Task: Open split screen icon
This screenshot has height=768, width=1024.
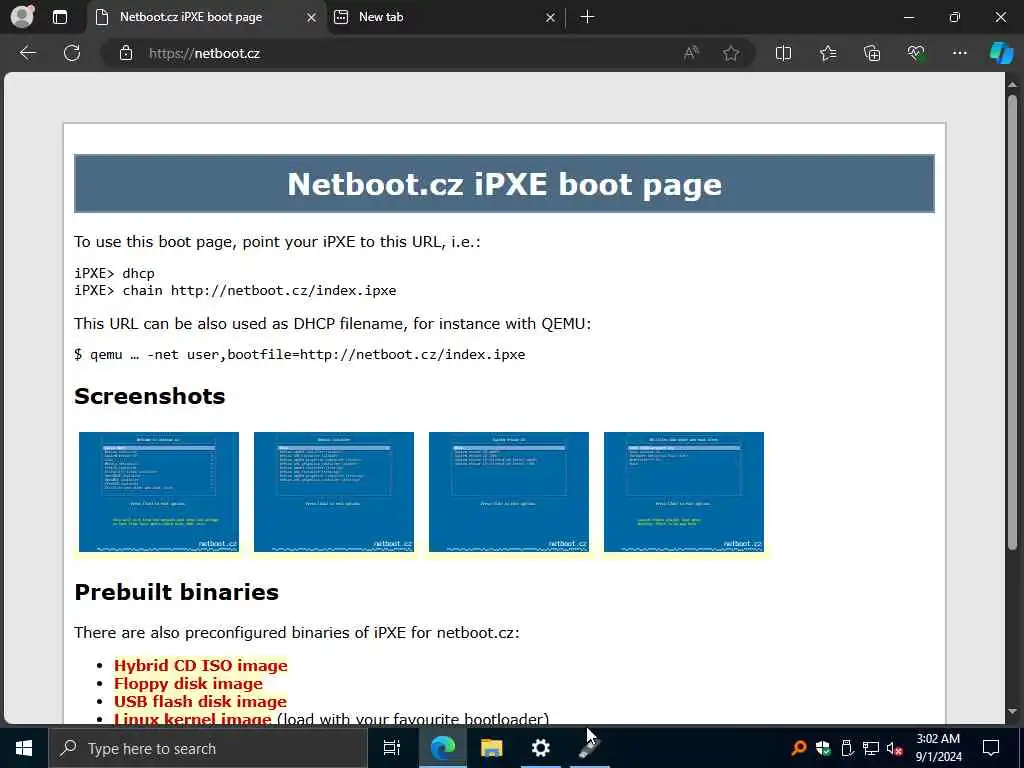Action: point(783,54)
